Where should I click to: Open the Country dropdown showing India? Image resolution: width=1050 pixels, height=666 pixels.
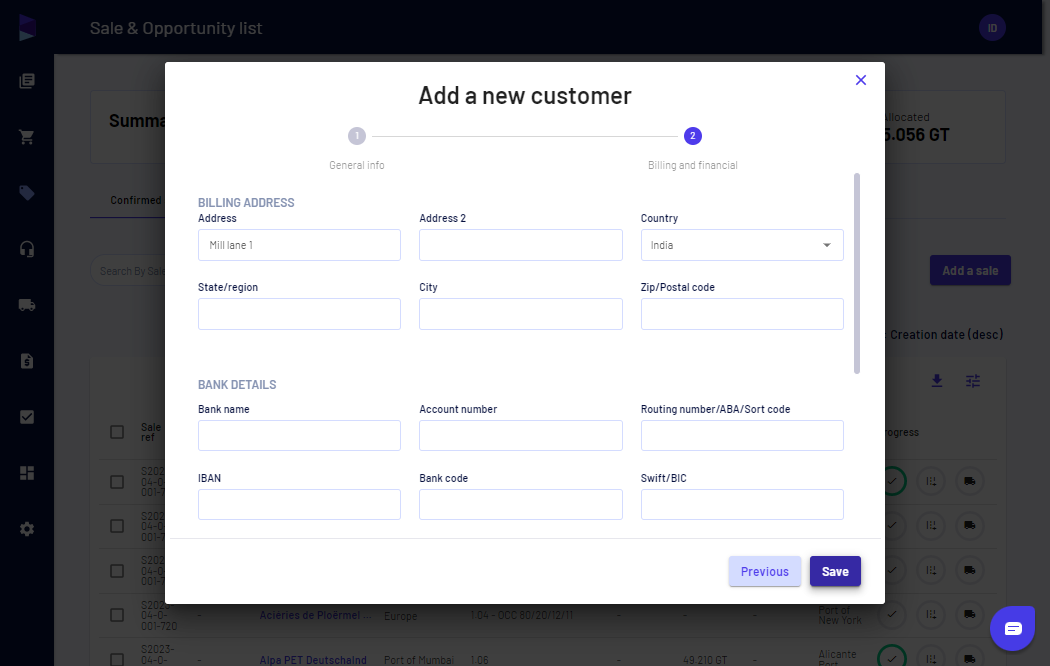(x=741, y=245)
